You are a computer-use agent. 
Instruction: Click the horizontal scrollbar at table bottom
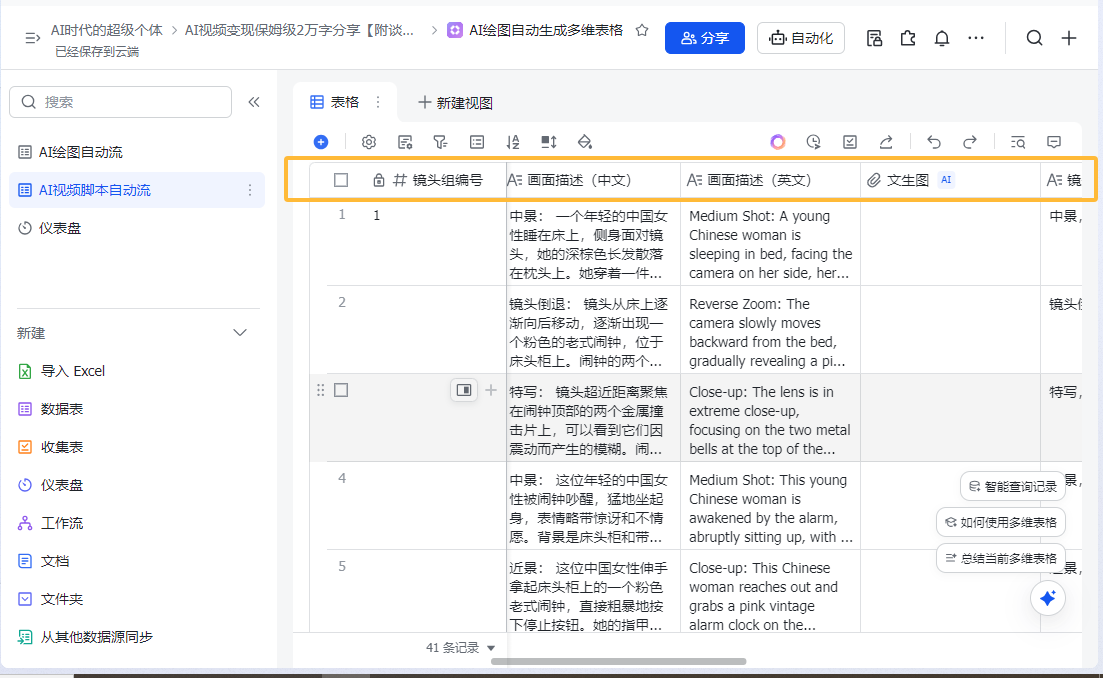618,661
